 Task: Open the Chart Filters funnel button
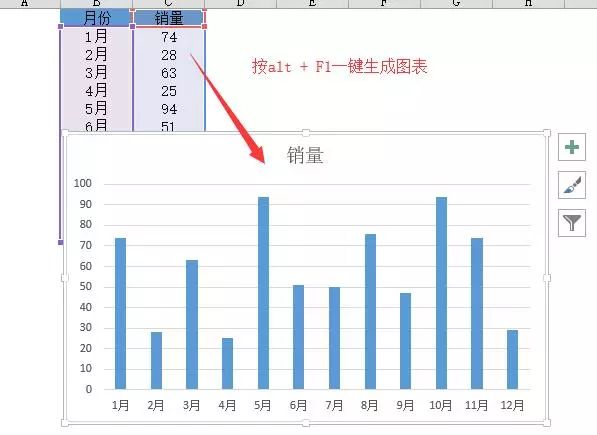(x=571, y=223)
